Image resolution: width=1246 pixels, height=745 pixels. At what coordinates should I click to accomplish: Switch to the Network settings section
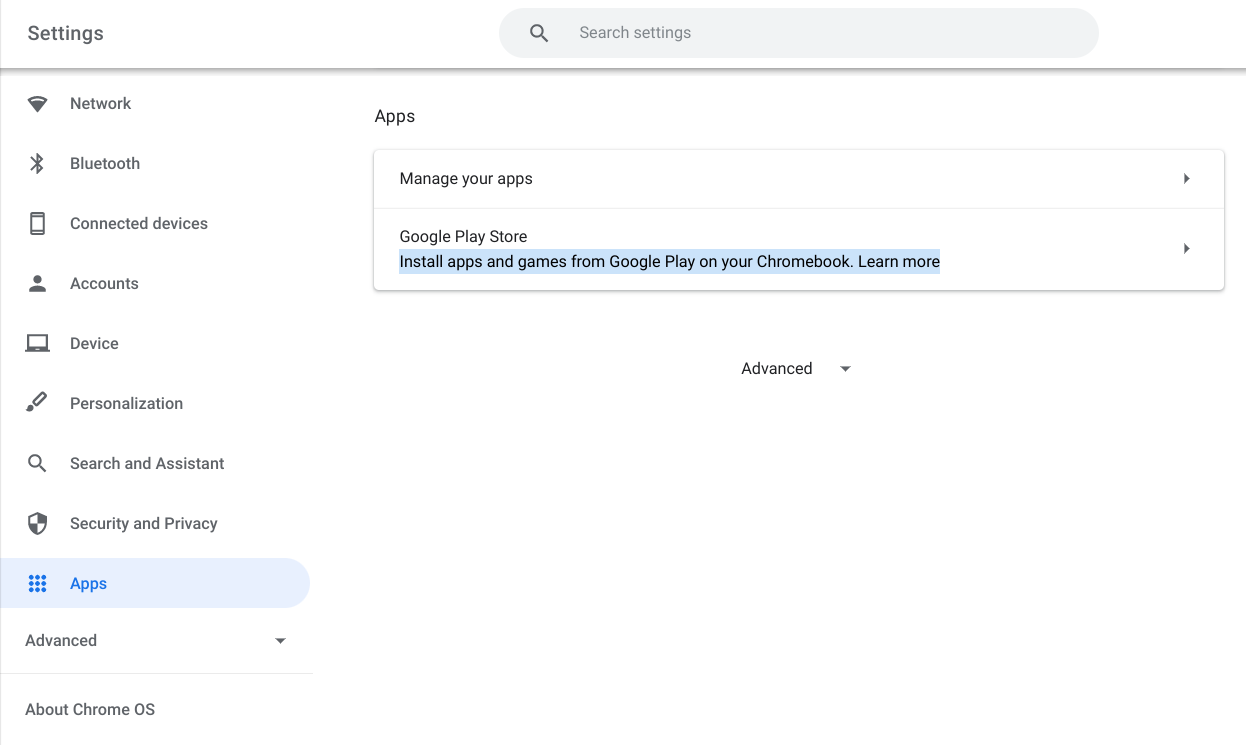click(x=100, y=103)
